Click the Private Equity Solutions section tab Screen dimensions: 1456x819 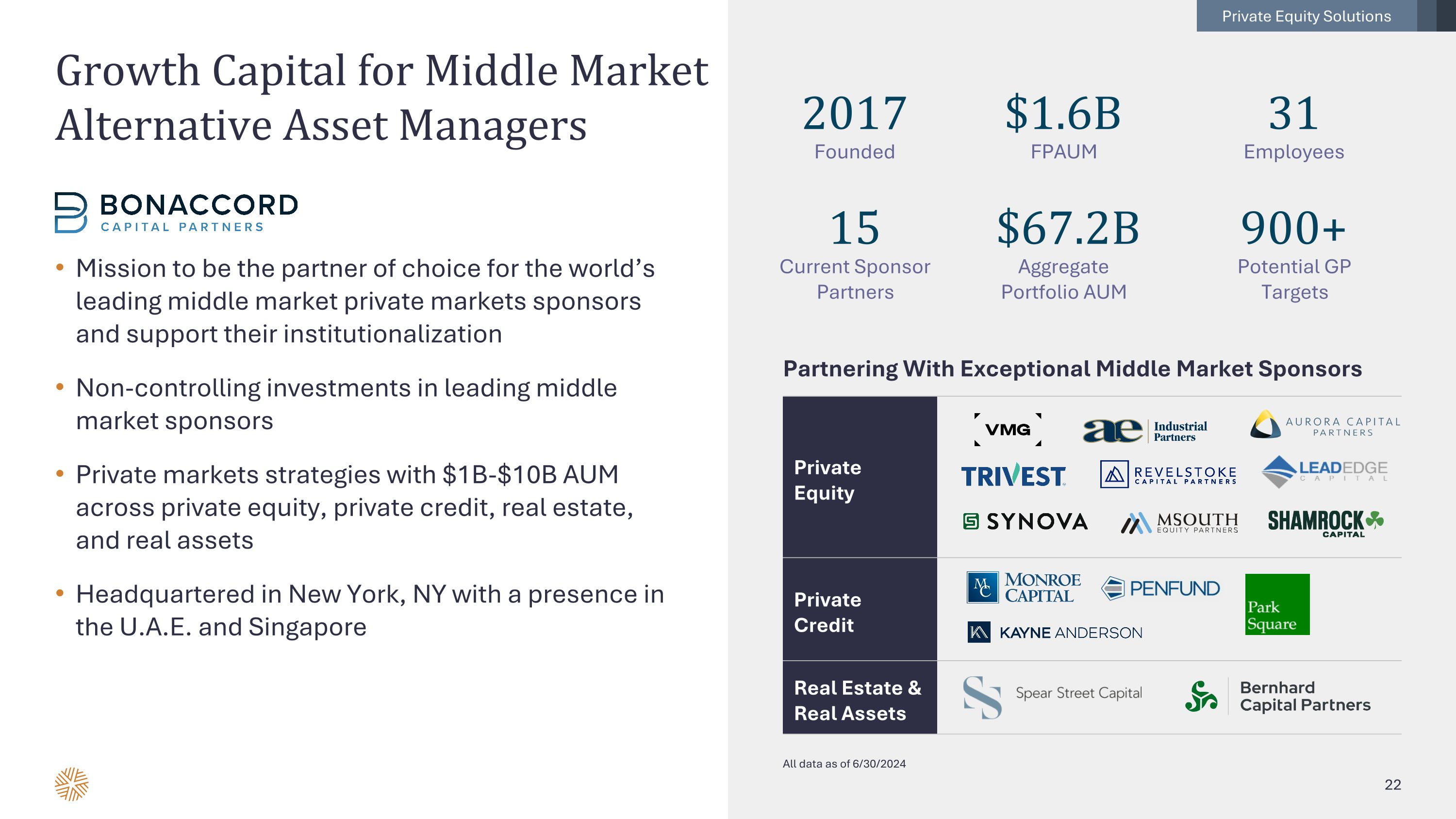pos(1306,16)
